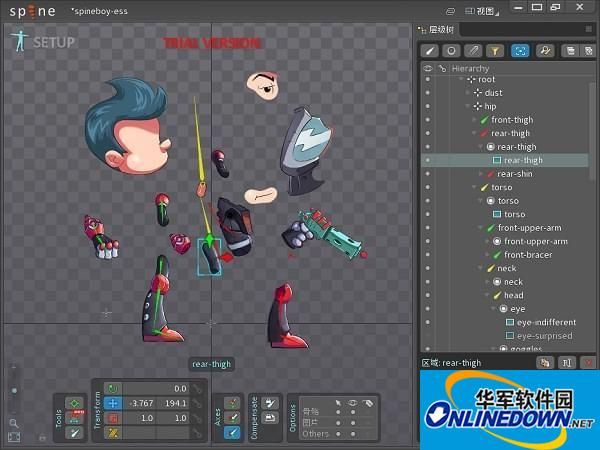This screenshot has width=600, height=450.
Task: Select the Pose tool in Tools
Action: click(x=74, y=403)
